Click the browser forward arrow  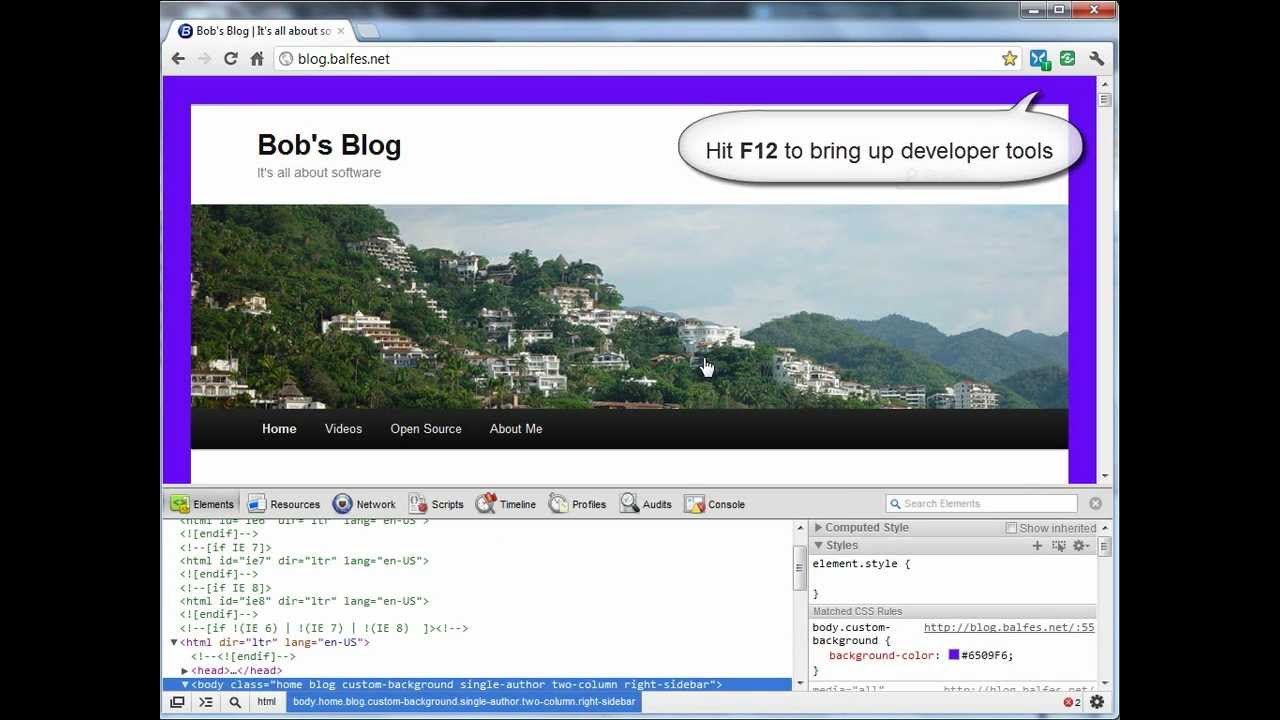[204, 59]
